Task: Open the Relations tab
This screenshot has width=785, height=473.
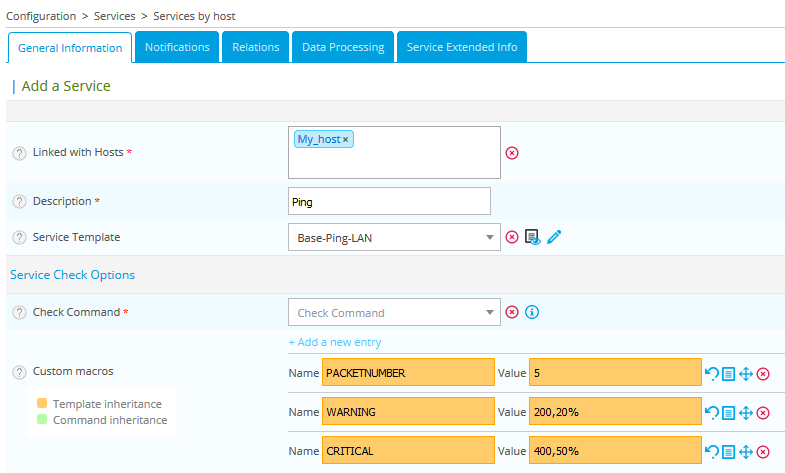Action: (256, 47)
